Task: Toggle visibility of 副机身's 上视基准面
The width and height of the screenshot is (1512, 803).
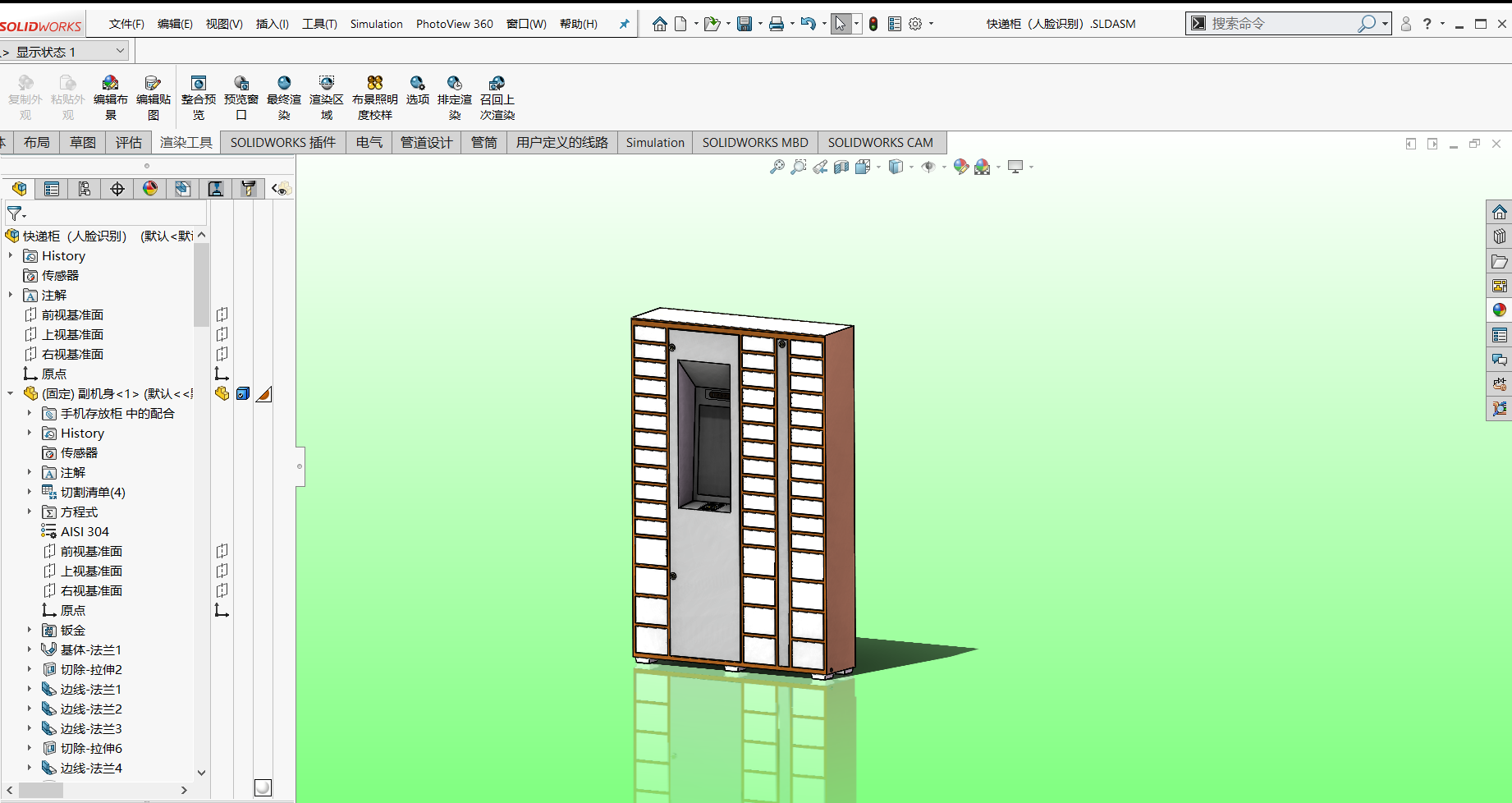Action: tap(222, 571)
